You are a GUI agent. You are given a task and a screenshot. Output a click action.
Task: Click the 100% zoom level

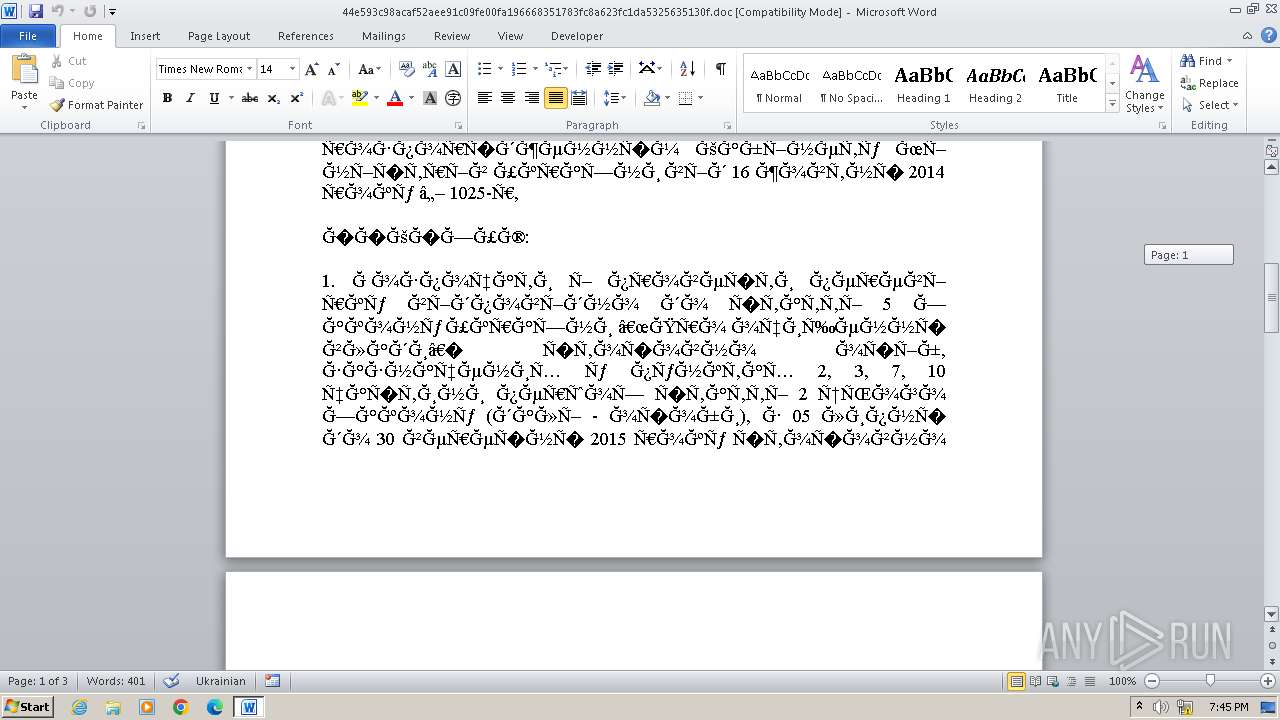pyautogui.click(x=1122, y=681)
